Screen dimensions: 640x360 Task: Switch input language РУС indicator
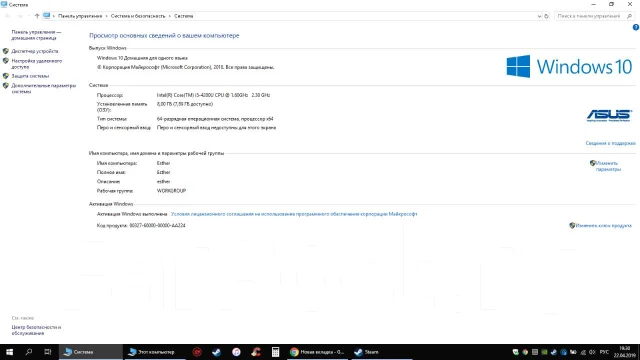click(x=604, y=352)
